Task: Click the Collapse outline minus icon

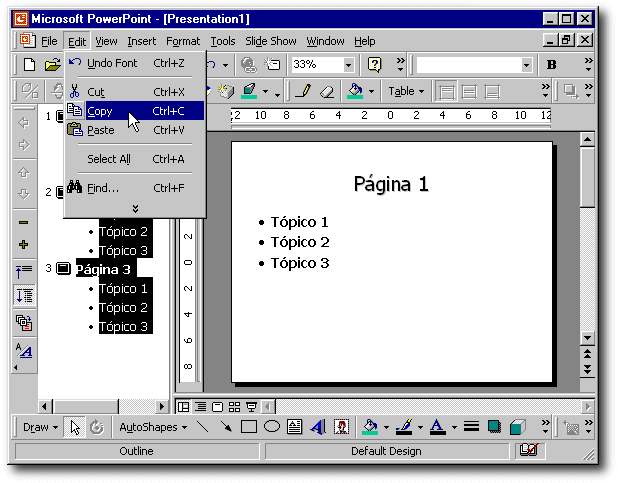Action: [x=24, y=222]
